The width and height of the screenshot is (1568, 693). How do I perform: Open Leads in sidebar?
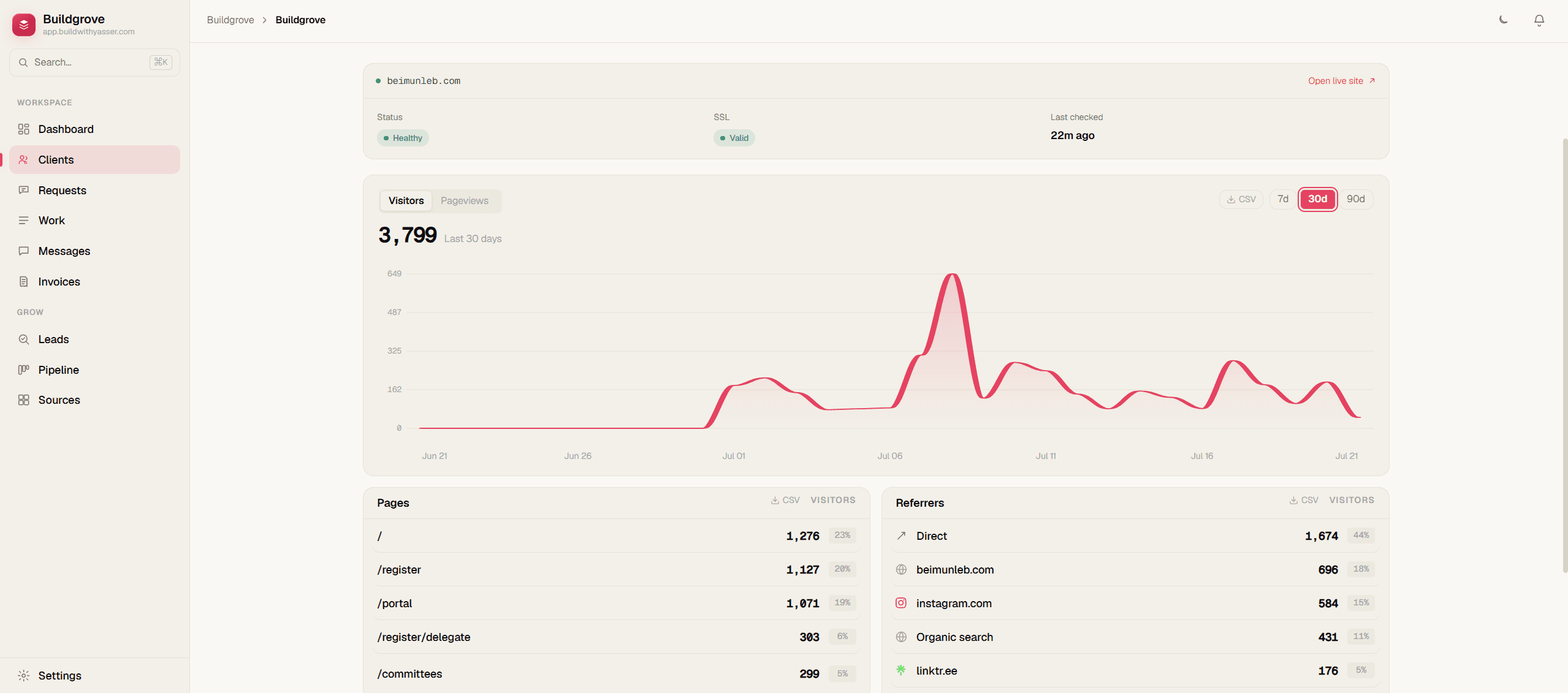pos(94,339)
